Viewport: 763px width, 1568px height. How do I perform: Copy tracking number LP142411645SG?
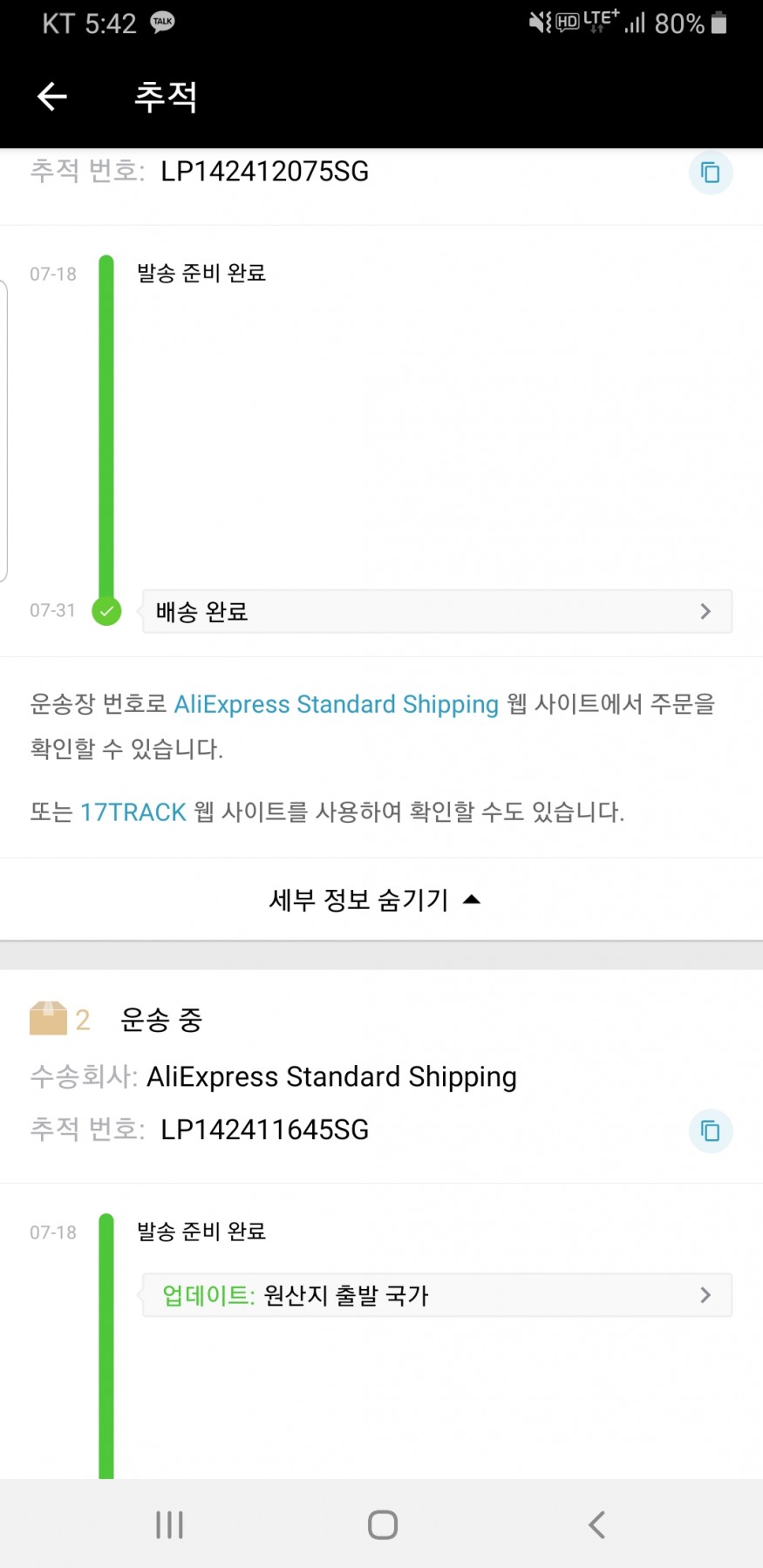710,1130
